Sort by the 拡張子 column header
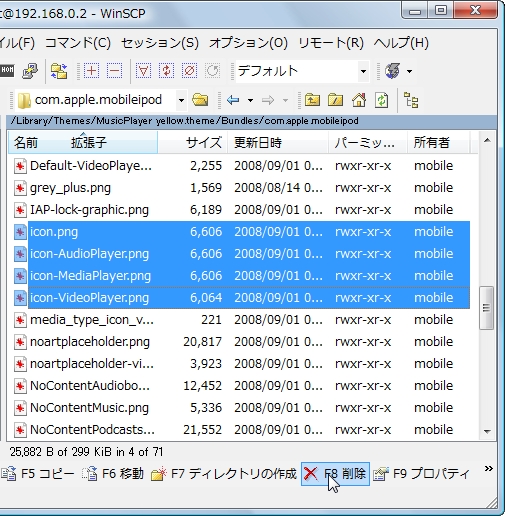This screenshot has height=516, width=505. point(89,143)
